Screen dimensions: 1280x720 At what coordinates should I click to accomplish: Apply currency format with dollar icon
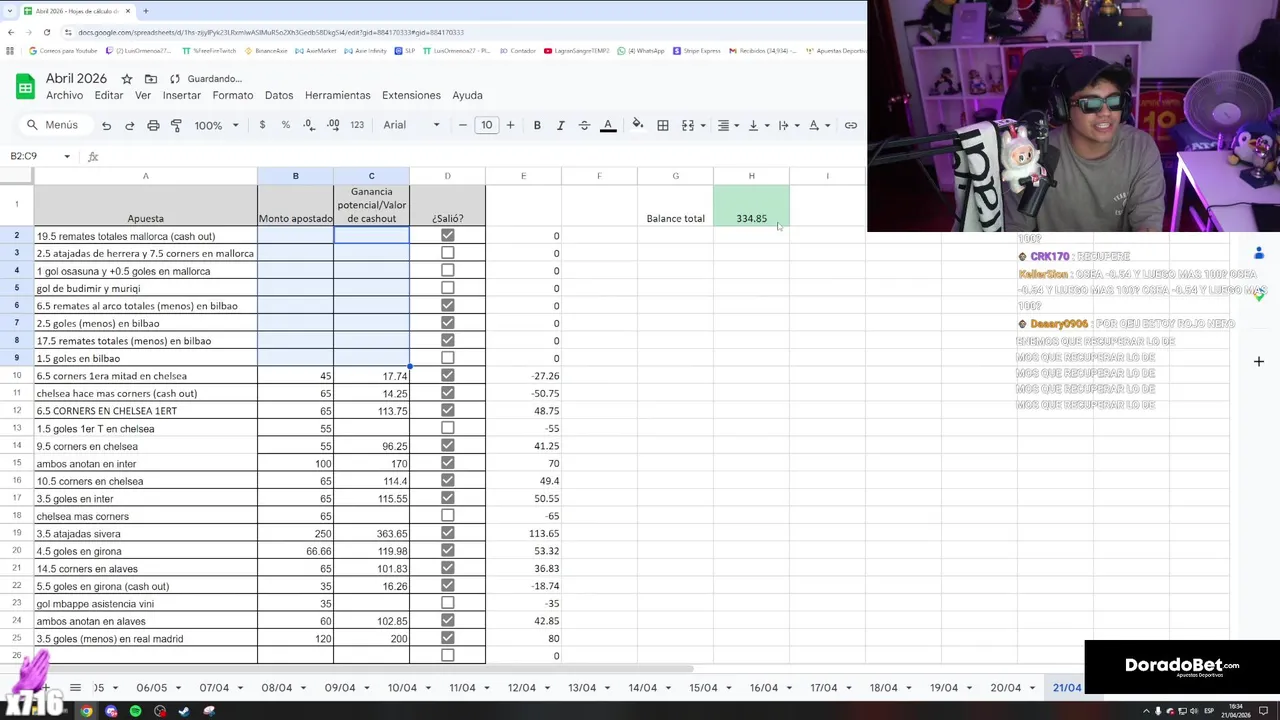tap(262, 125)
